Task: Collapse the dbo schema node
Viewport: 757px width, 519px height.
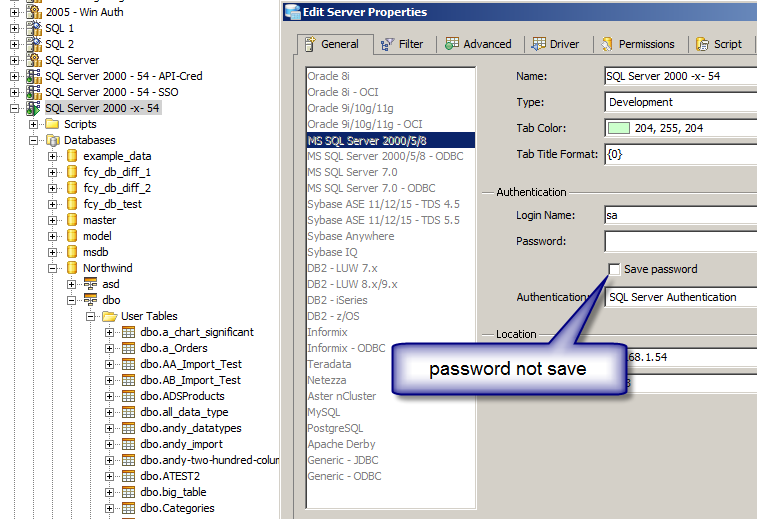Action: [71, 300]
